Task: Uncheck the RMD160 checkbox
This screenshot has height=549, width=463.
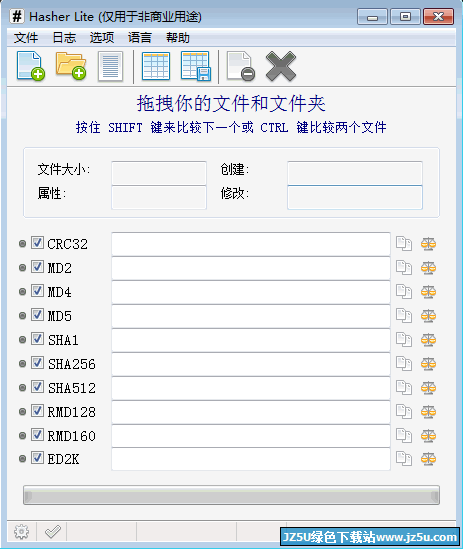Action: coord(37,435)
